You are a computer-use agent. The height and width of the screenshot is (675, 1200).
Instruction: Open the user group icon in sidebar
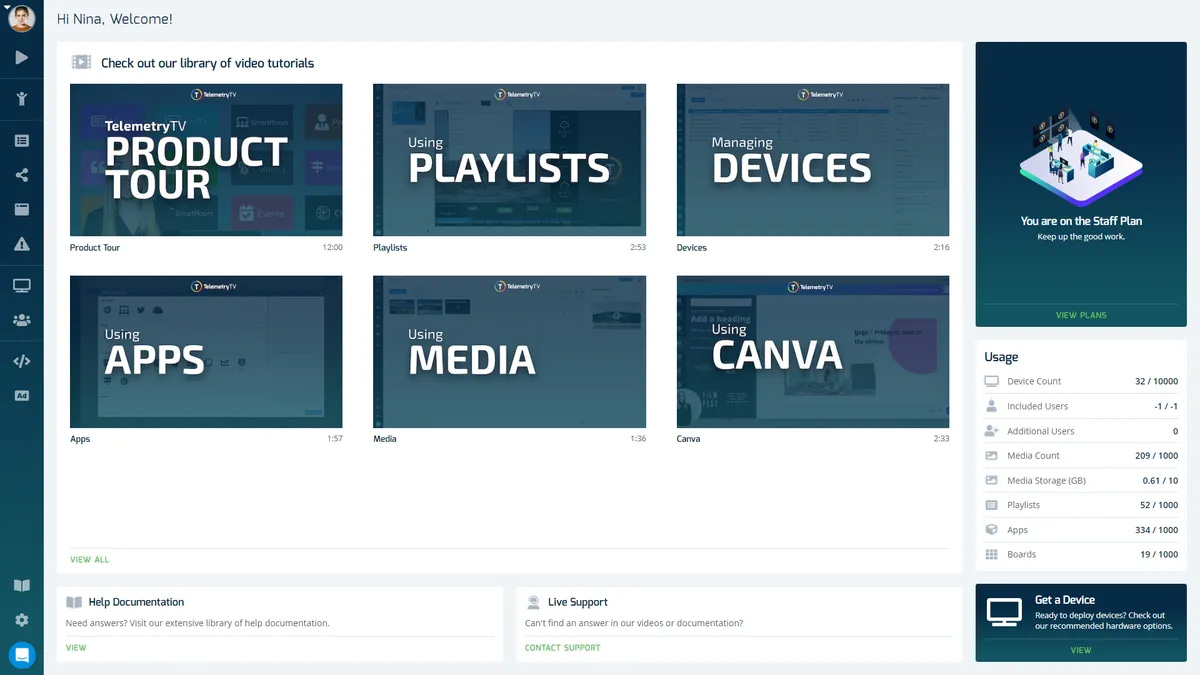[22, 320]
